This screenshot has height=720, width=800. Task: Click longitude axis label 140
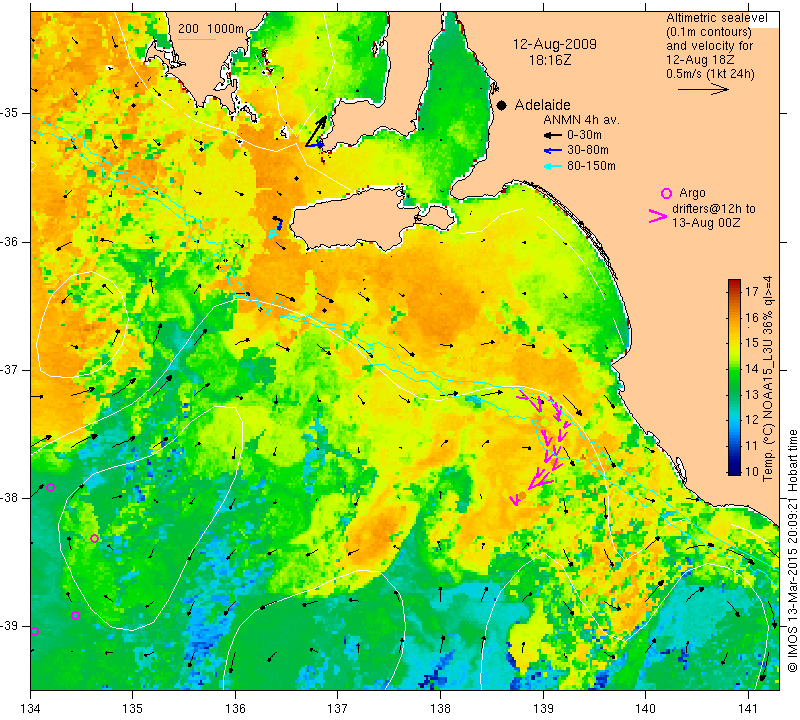[645, 708]
